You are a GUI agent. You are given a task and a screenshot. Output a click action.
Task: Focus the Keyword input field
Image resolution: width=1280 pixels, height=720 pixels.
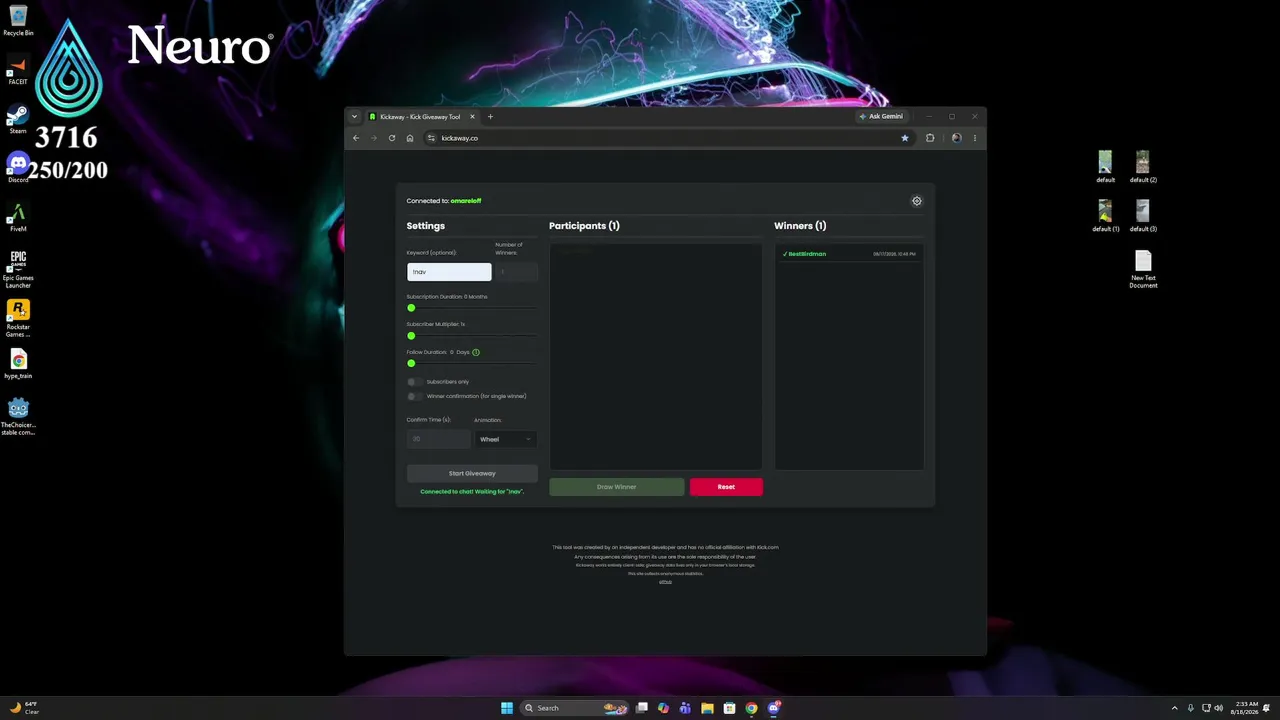449,272
